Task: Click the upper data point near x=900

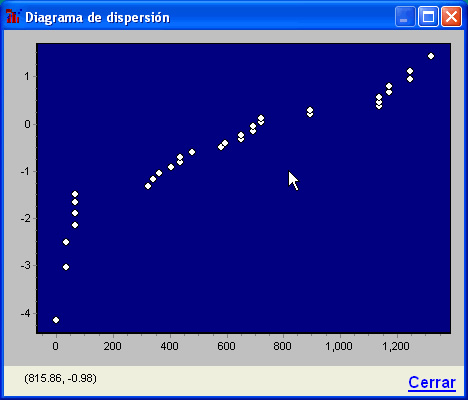Action: point(310,110)
